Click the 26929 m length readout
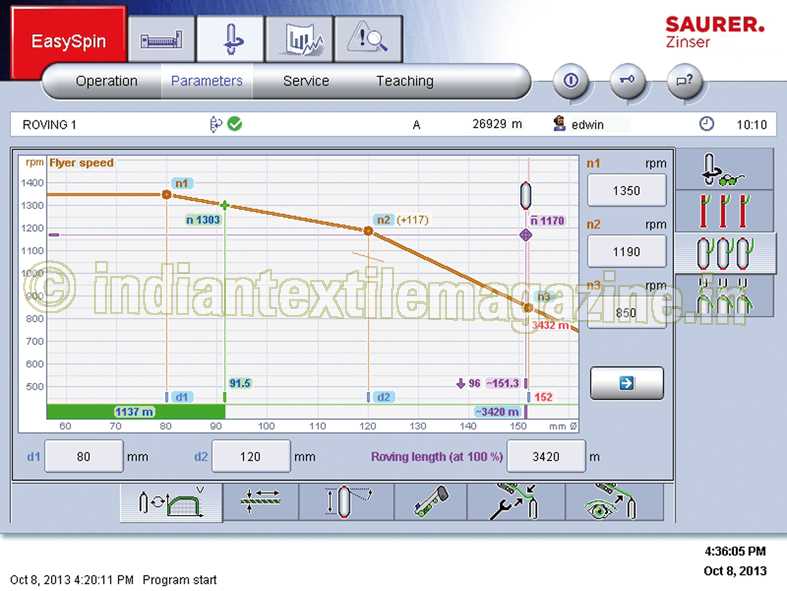 tap(497, 124)
